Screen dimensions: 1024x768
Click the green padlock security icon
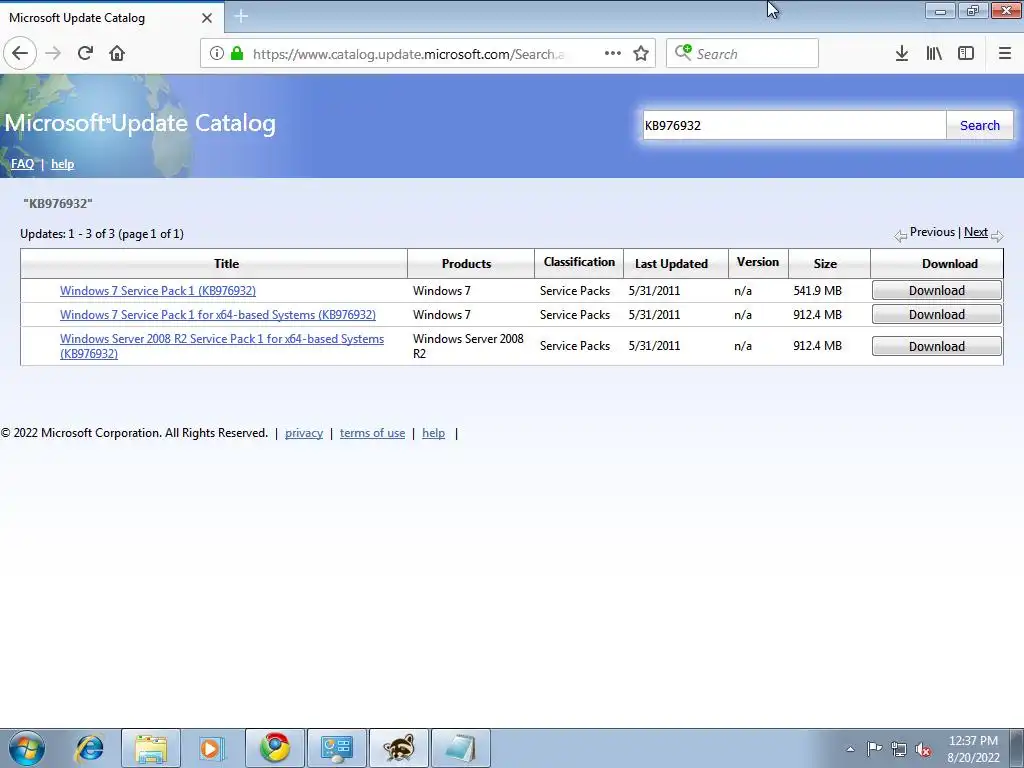tap(237, 54)
